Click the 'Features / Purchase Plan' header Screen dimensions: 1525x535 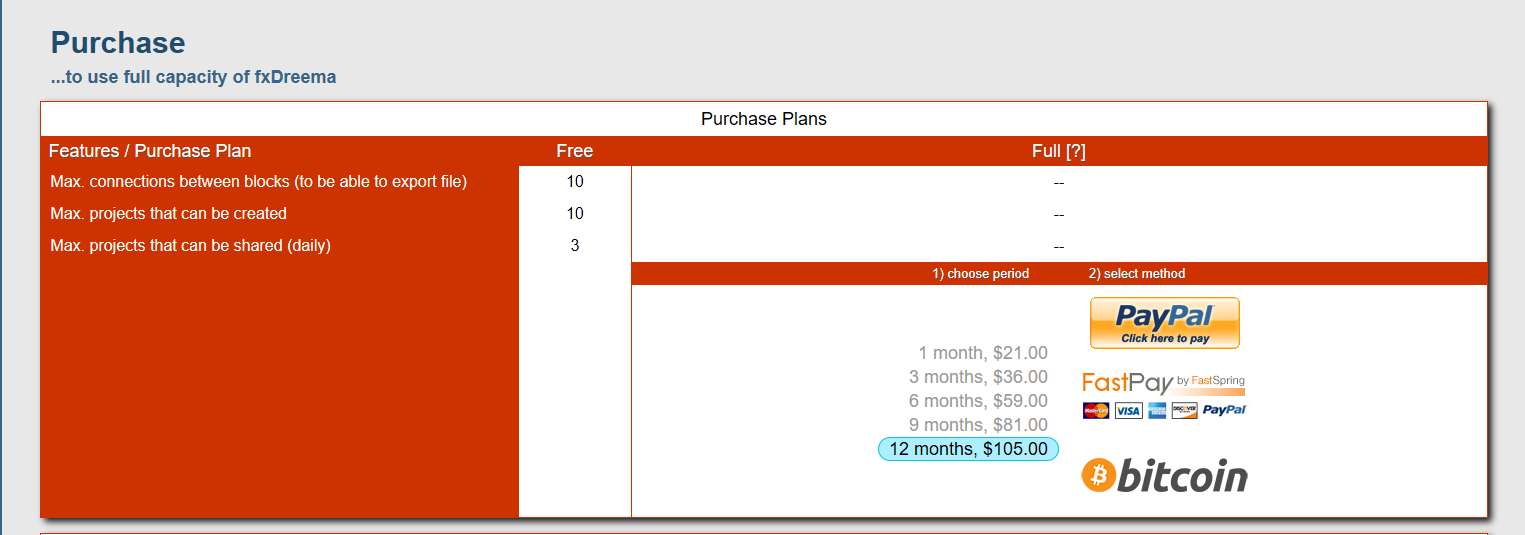coord(150,151)
